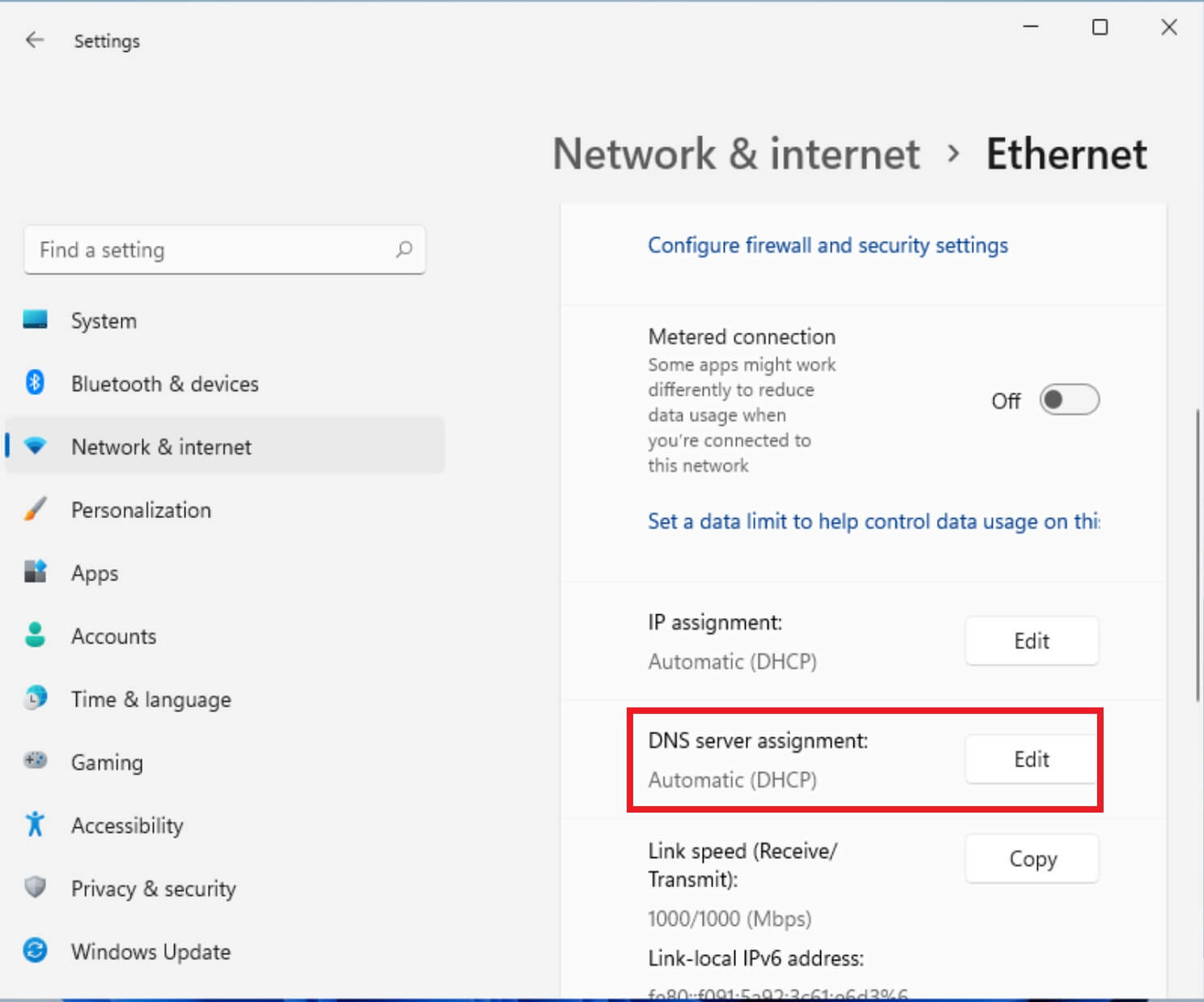Screen dimensions: 1204x1002
Task: Open Windows Update via its sync icon
Action: [x=34, y=950]
